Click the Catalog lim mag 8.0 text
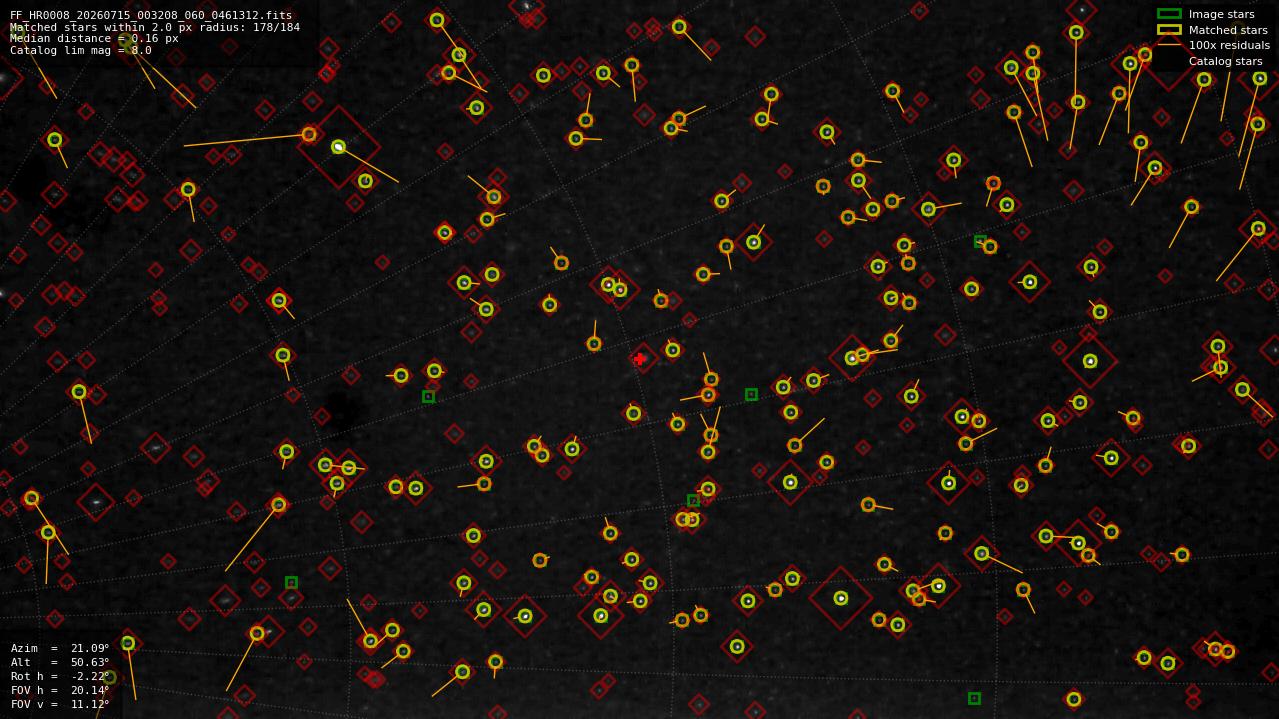This screenshot has width=1279, height=719. point(81,50)
